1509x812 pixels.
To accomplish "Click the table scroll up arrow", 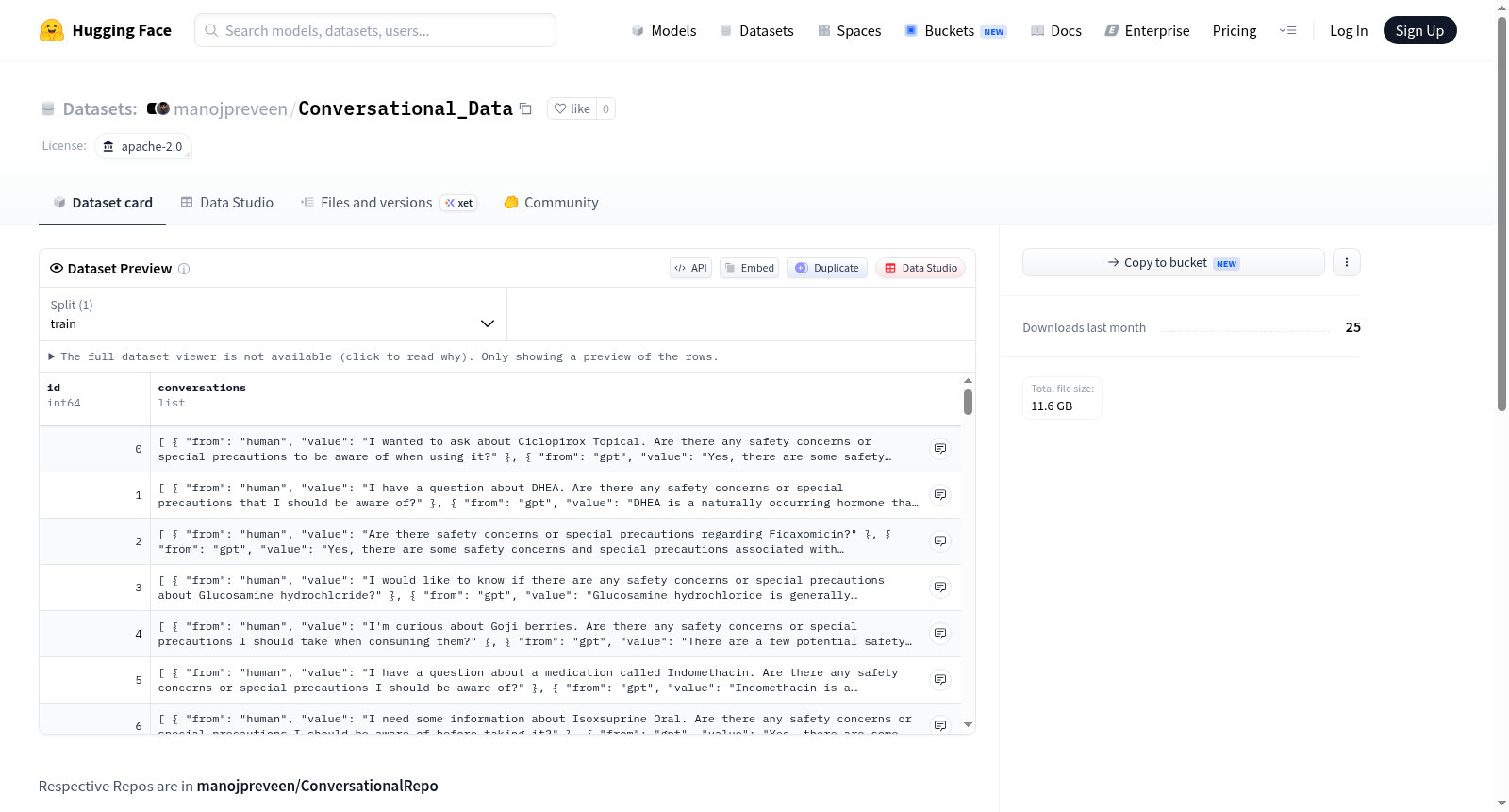I will click(968, 381).
